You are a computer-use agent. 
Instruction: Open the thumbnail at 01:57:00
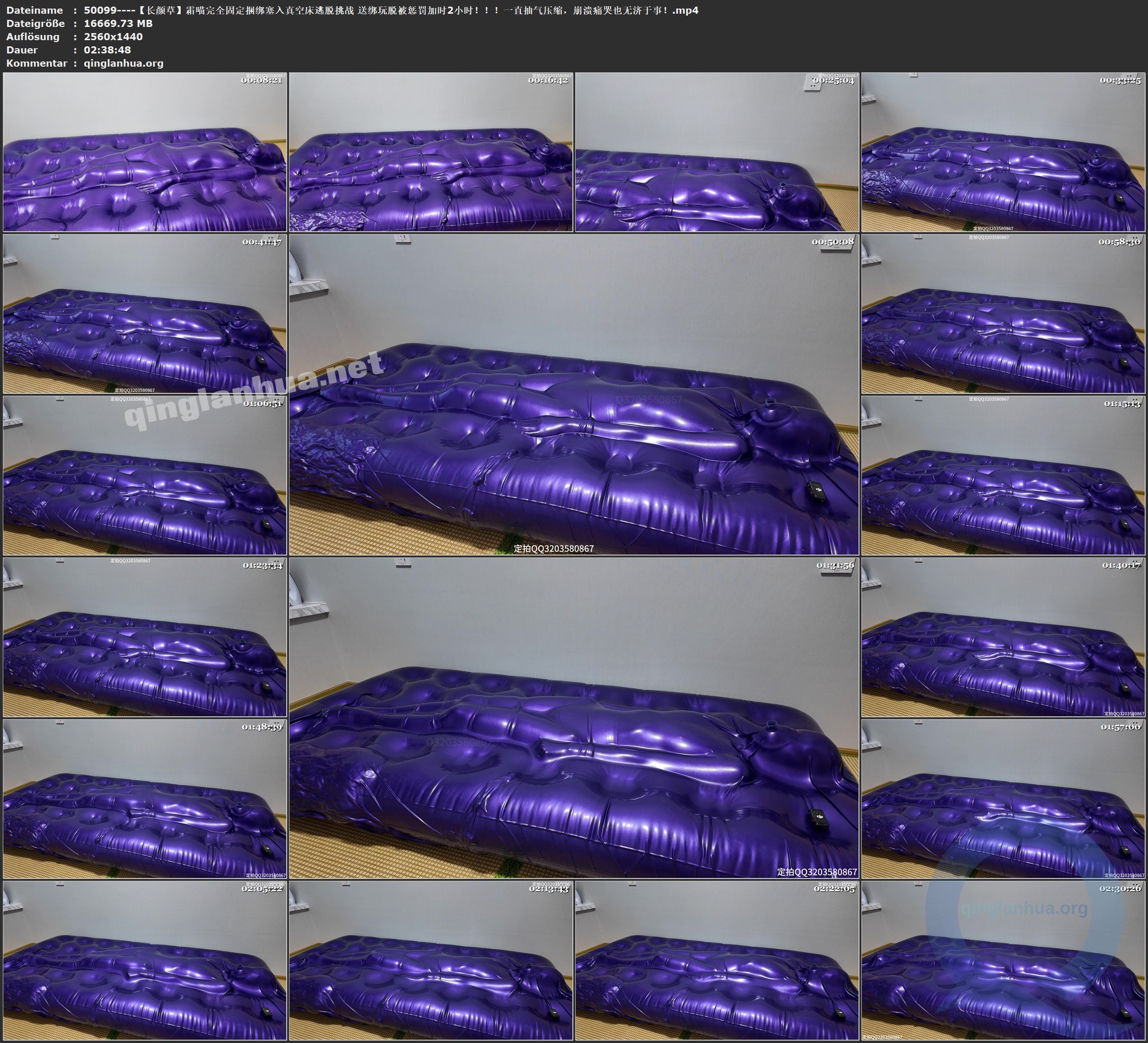click(1003, 799)
